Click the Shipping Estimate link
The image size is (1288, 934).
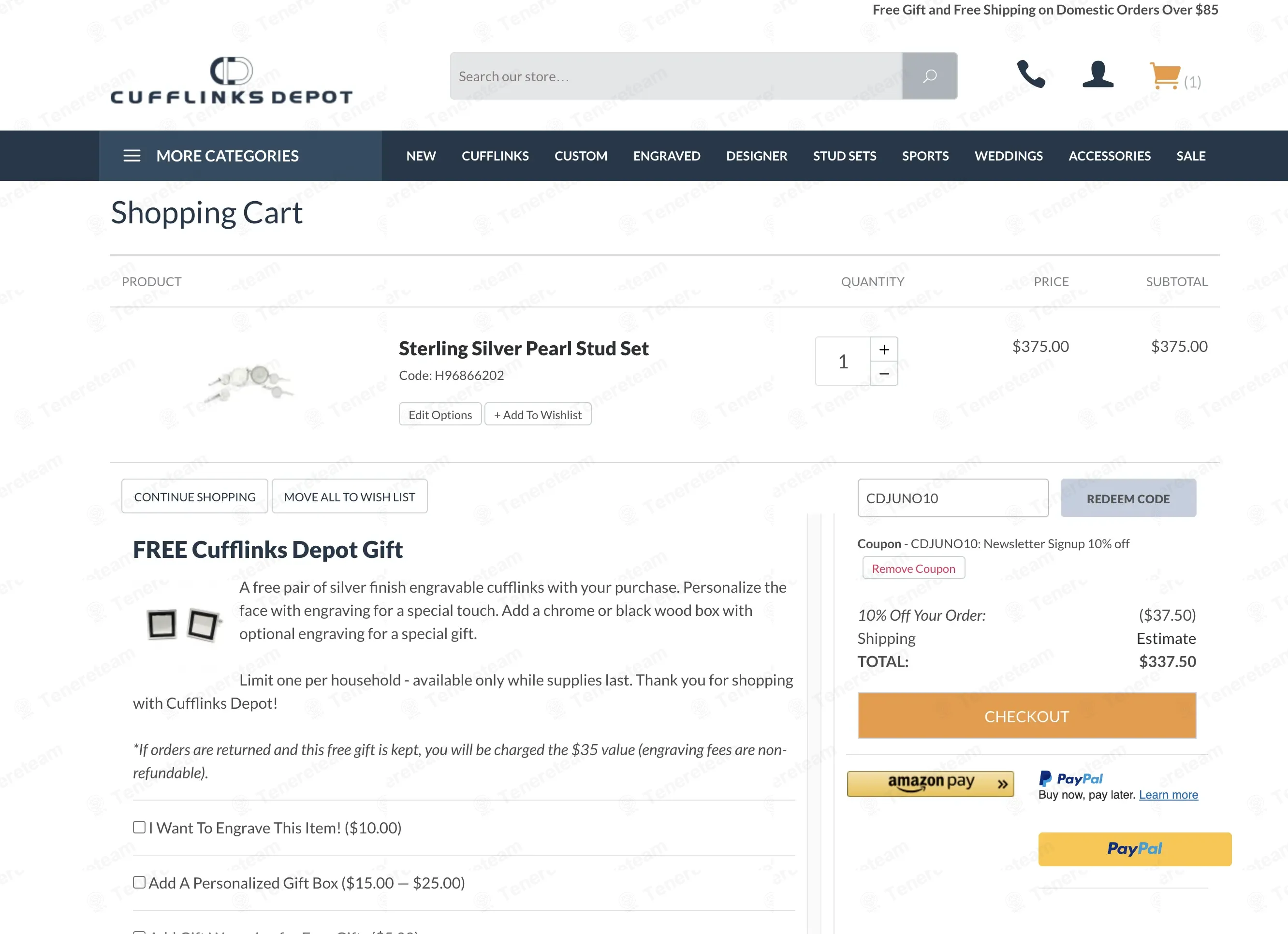(1166, 639)
